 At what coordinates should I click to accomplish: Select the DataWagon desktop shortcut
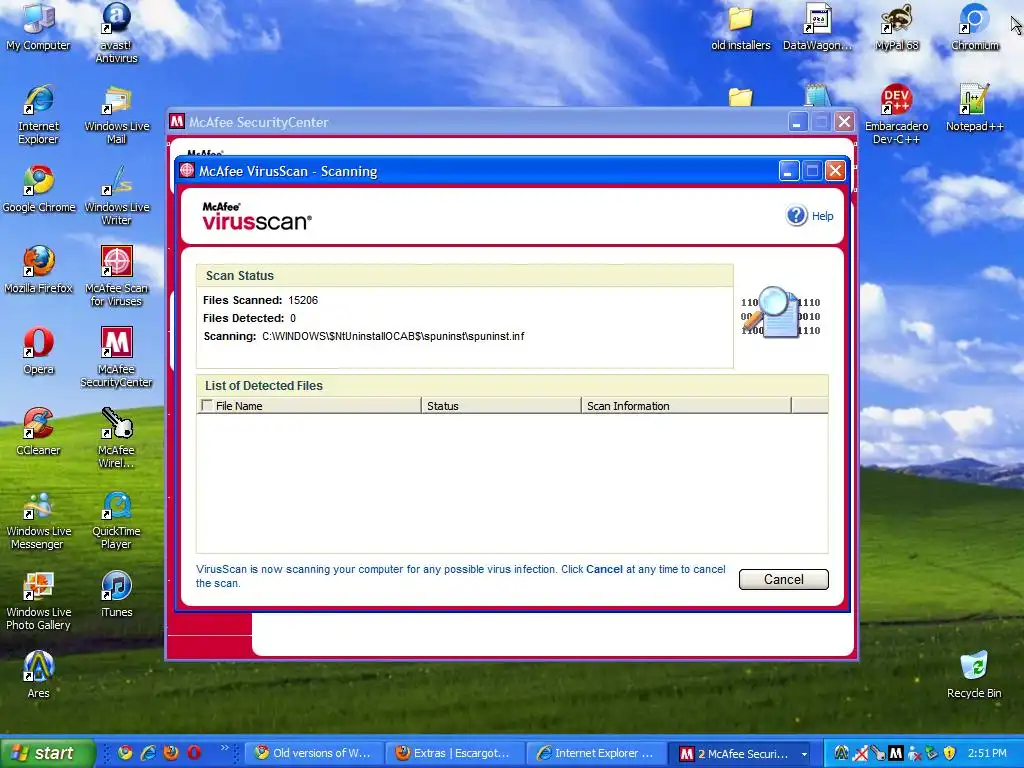818,27
